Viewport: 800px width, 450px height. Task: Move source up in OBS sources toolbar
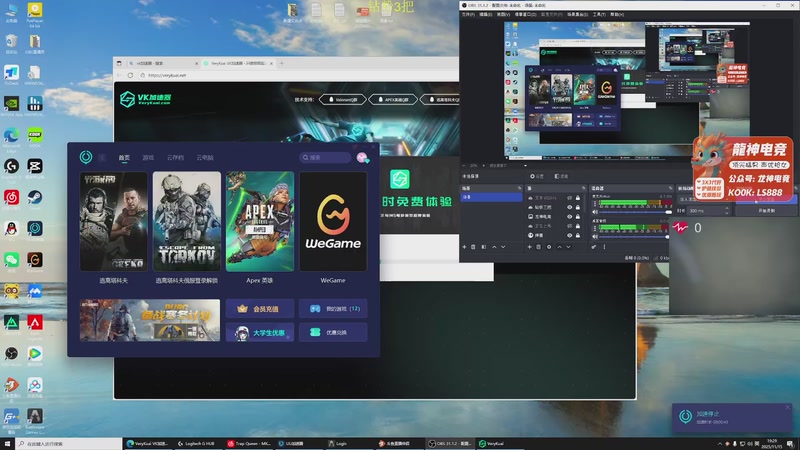559,247
